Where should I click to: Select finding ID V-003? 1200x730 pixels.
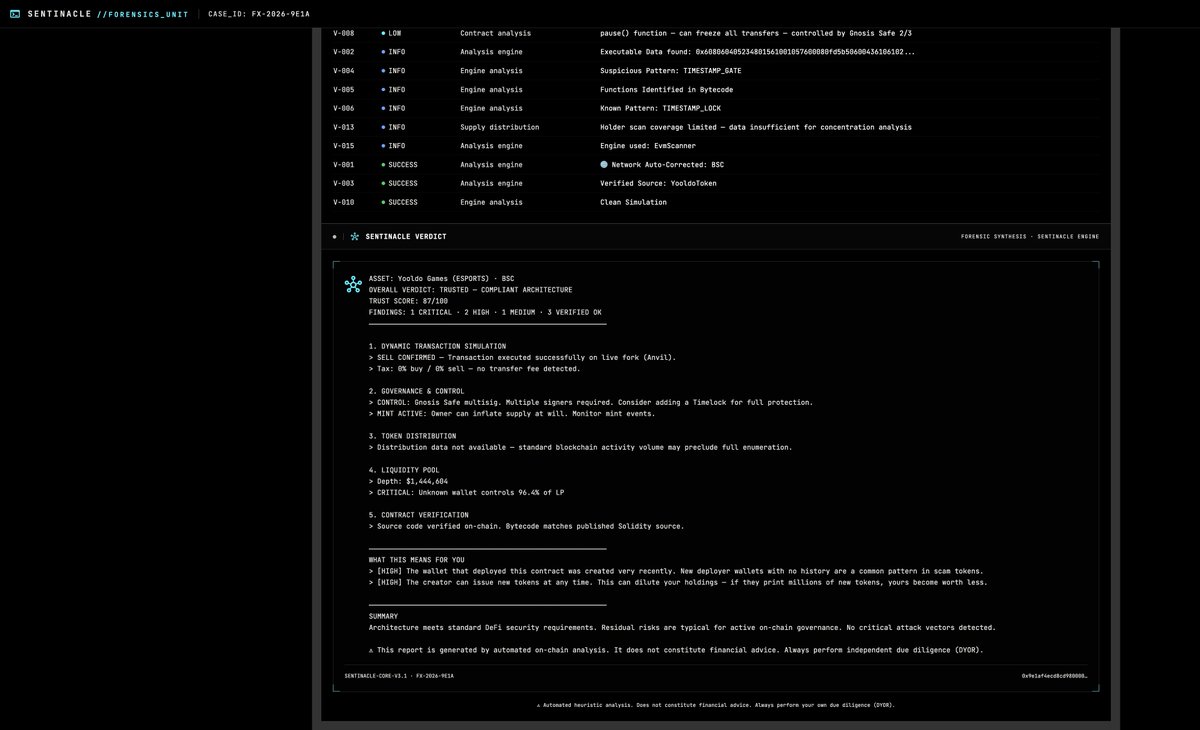[343, 183]
